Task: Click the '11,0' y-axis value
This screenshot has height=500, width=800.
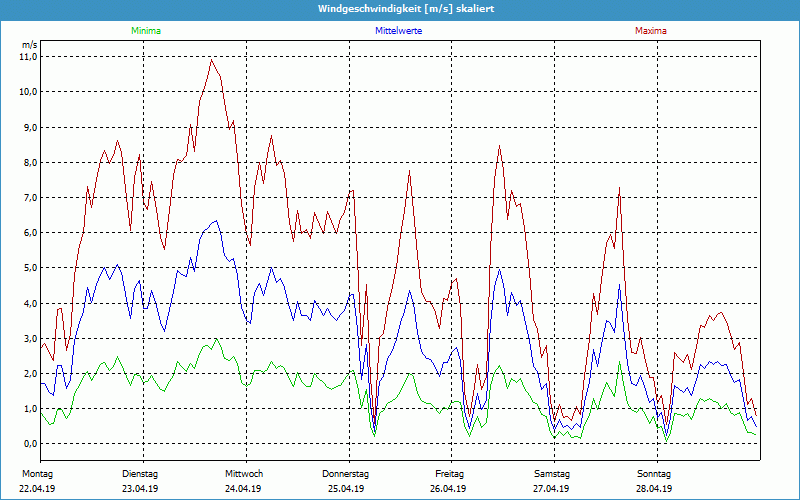Action: pos(29,57)
